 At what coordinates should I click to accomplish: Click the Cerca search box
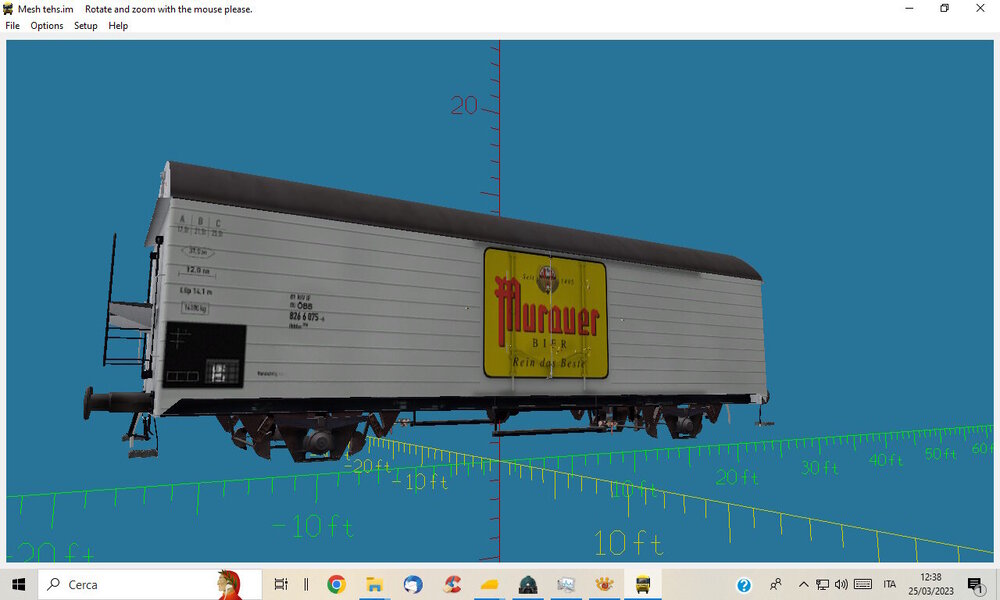150,584
